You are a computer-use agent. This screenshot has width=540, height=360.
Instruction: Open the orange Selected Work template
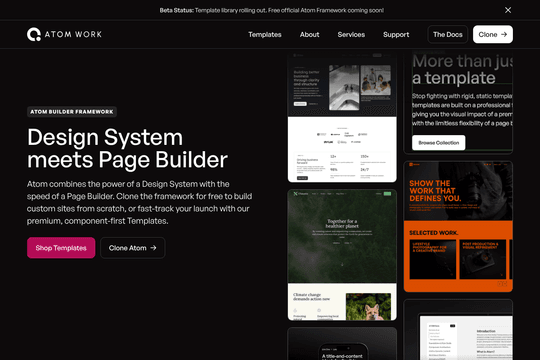(x=458, y=227)
